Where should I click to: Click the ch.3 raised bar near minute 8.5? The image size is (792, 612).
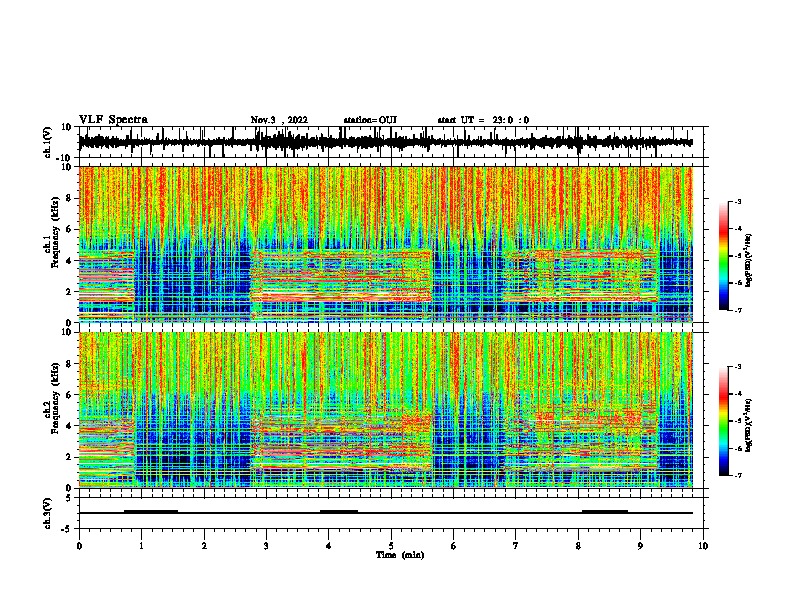coord(605,511)
